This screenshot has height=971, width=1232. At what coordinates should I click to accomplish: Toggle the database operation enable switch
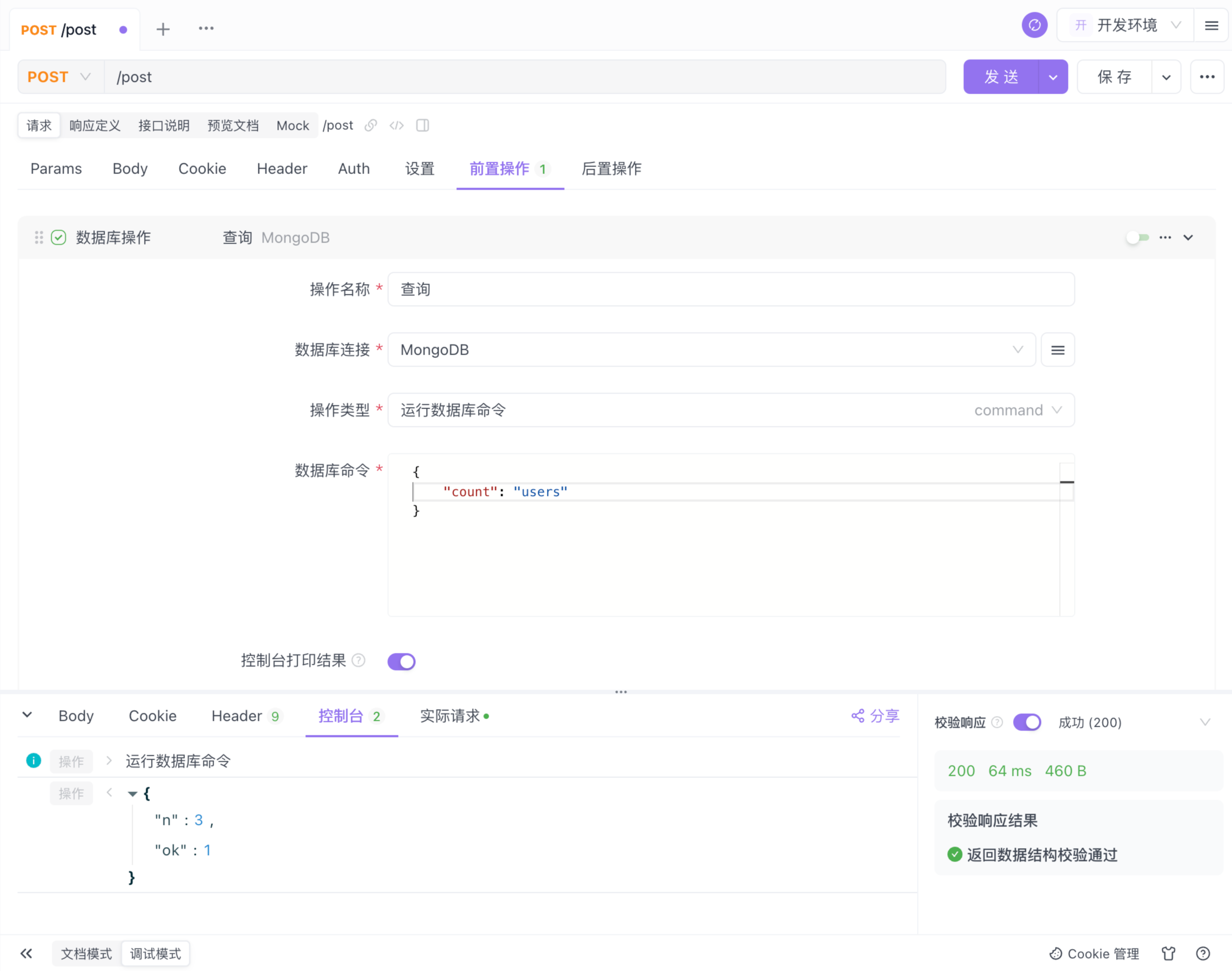coord(1138,238)
